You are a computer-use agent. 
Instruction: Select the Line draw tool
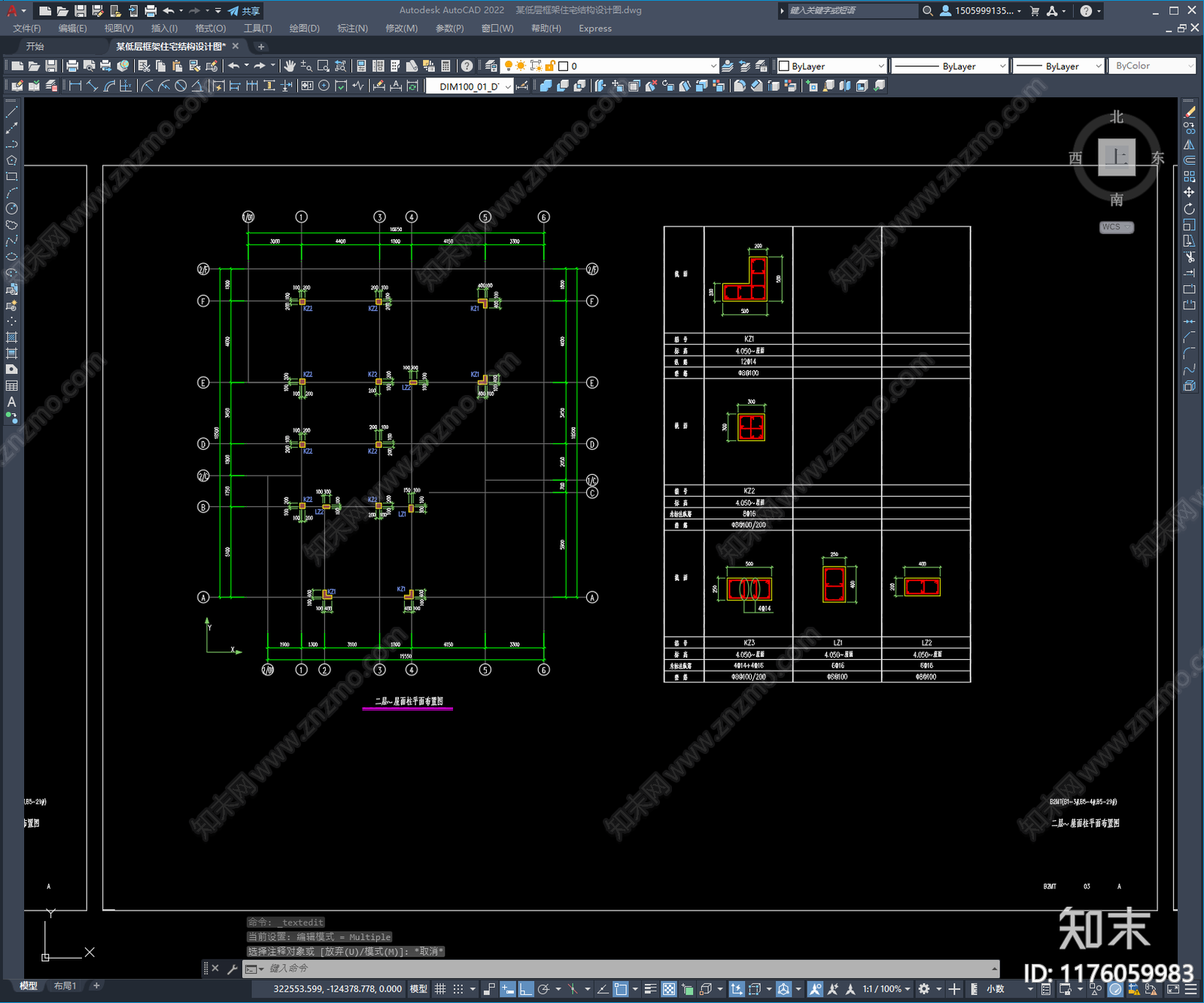click(11, 112)
